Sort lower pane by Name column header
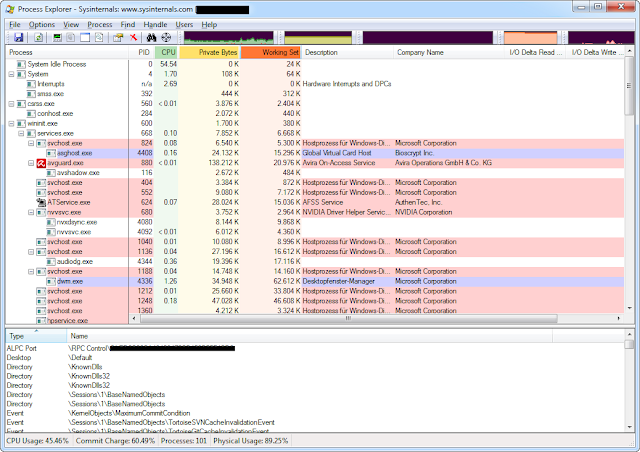 coord(309,336)
